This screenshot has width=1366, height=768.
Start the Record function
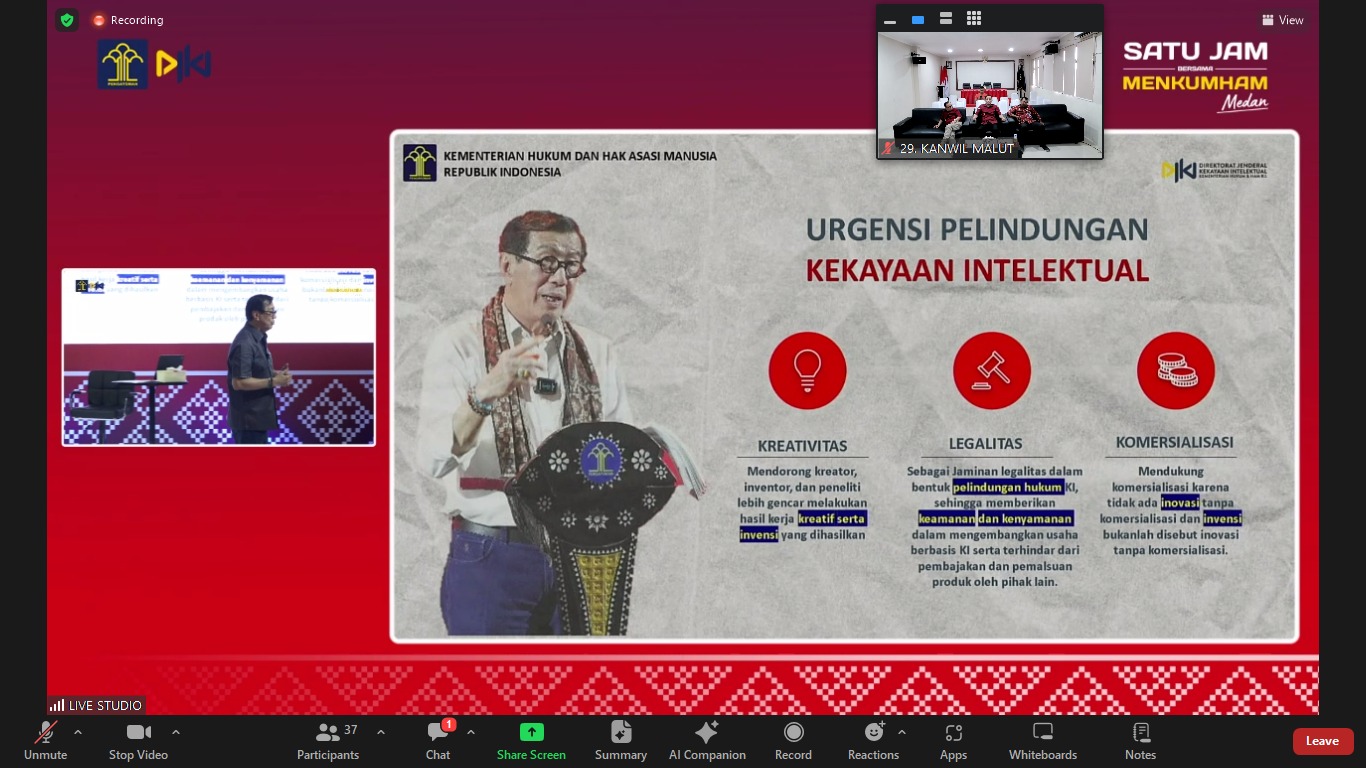tap(793, 741)
